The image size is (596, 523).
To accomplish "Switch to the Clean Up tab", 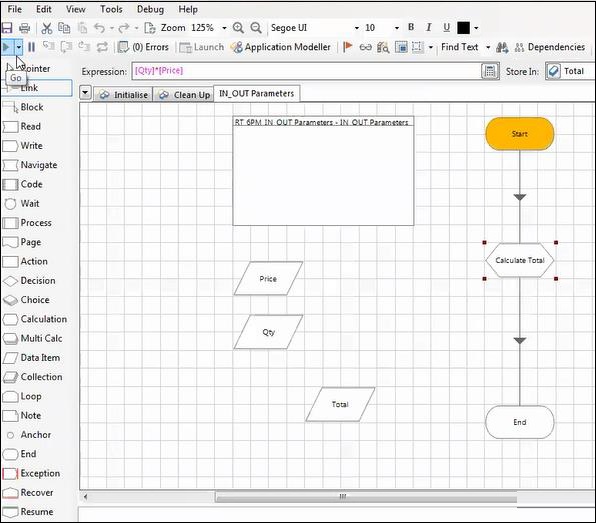I will click(x=184, y=95).
